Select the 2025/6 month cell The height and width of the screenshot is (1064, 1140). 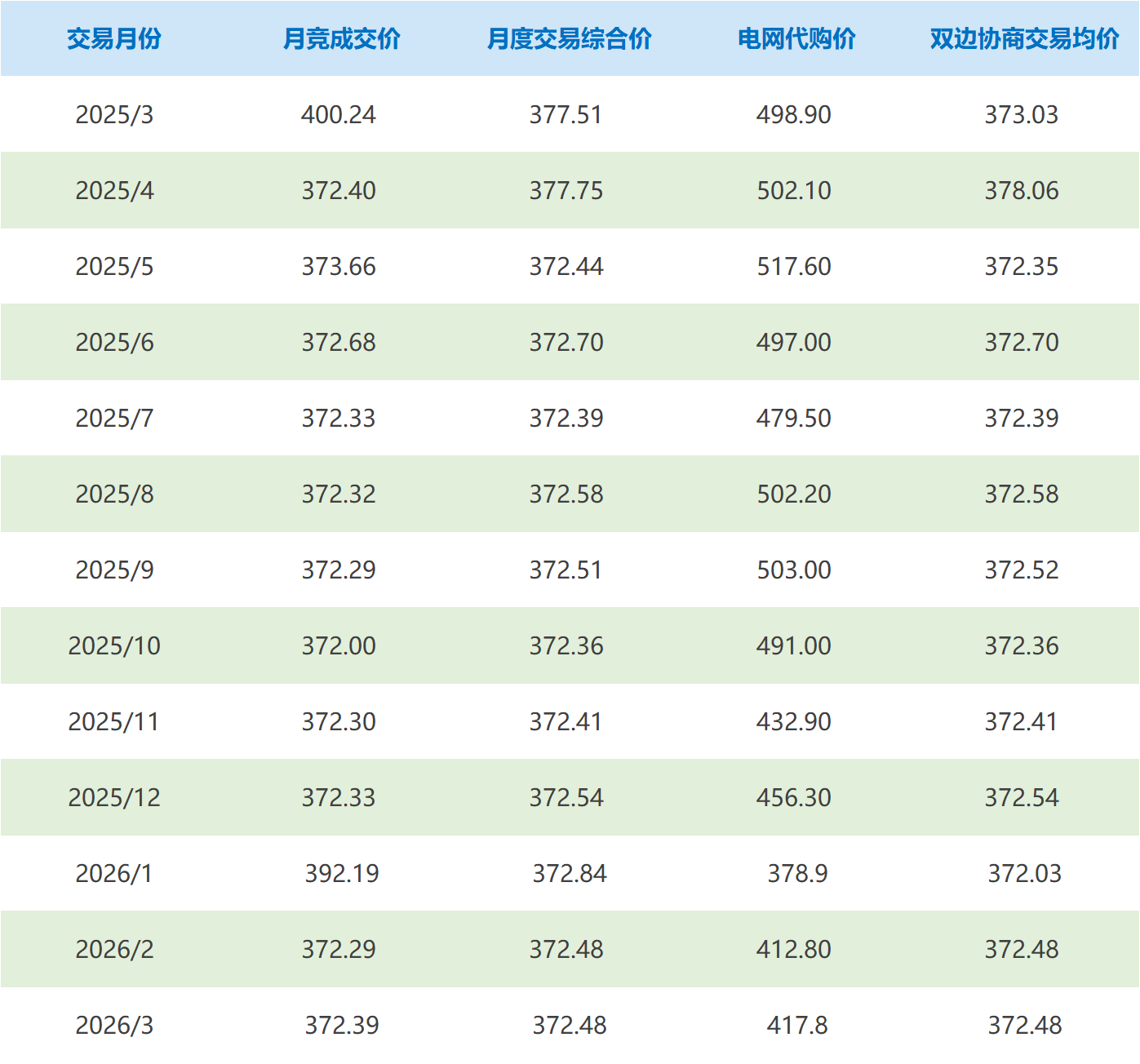(x=114, y=342)
